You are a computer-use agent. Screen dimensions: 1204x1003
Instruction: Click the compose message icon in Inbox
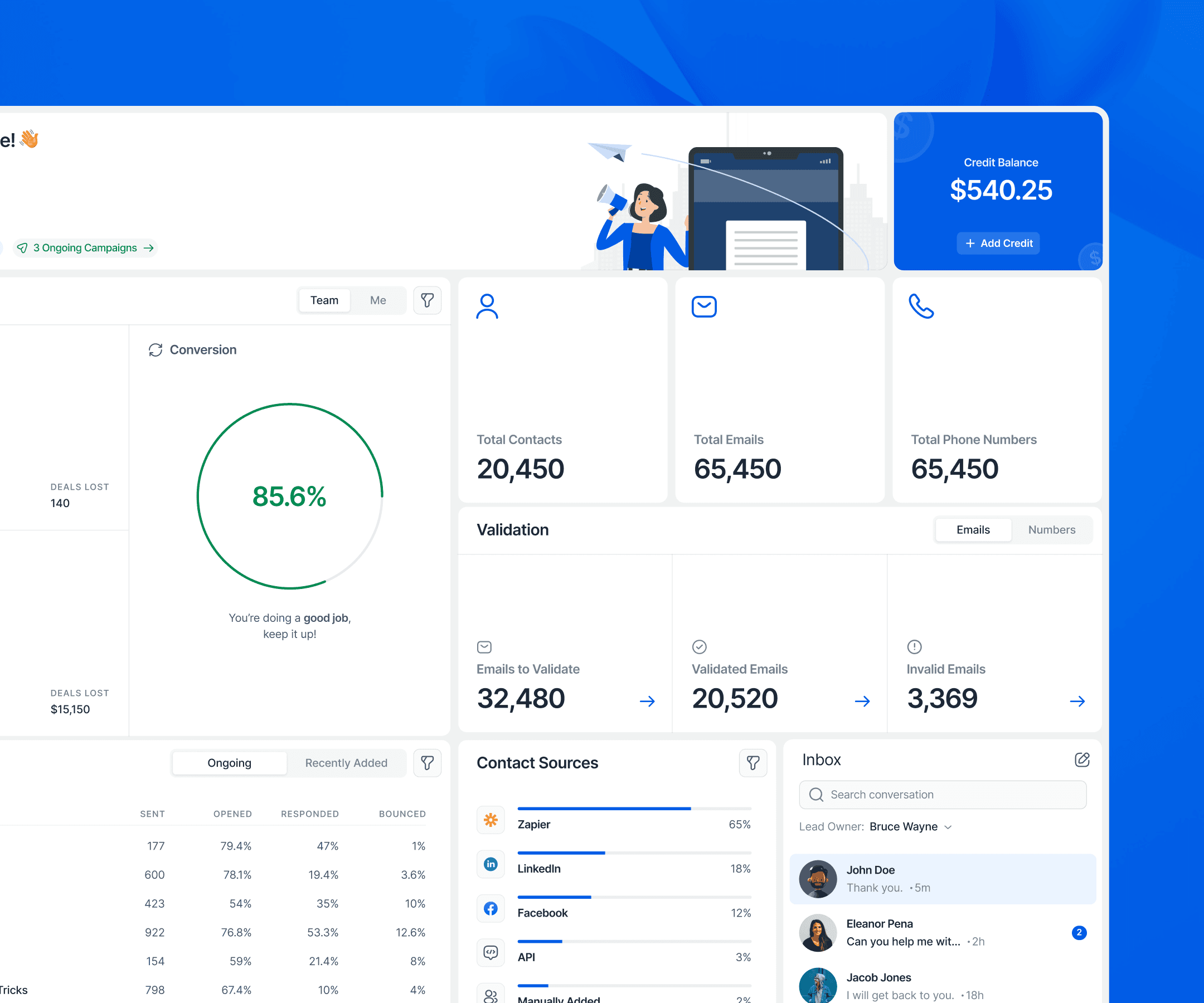(1081, 760)
